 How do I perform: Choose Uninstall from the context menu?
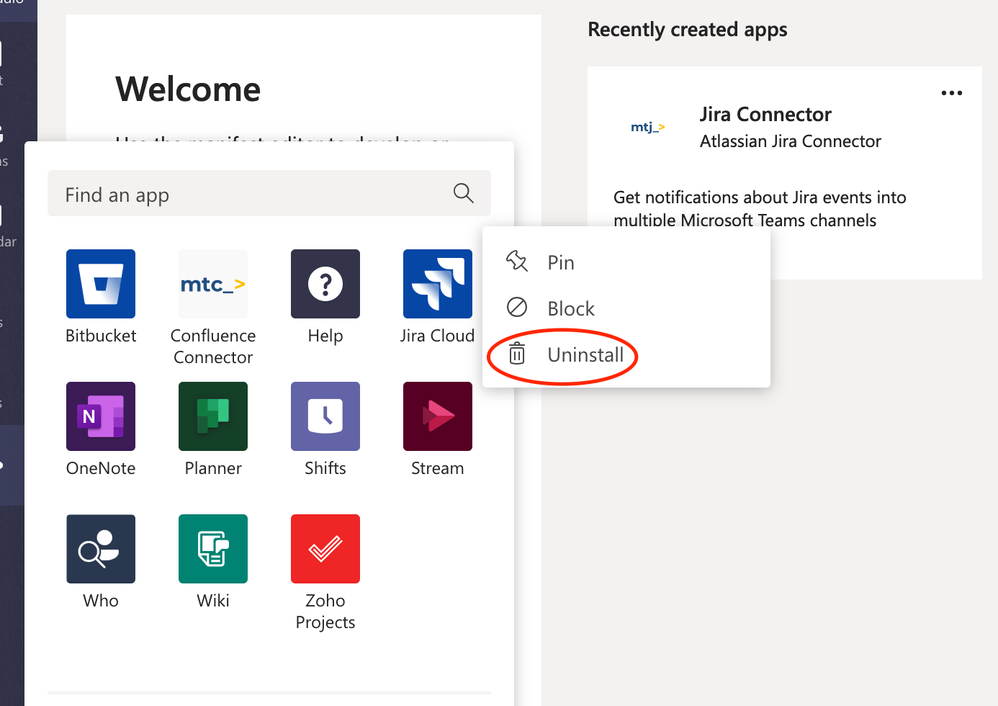585,355
